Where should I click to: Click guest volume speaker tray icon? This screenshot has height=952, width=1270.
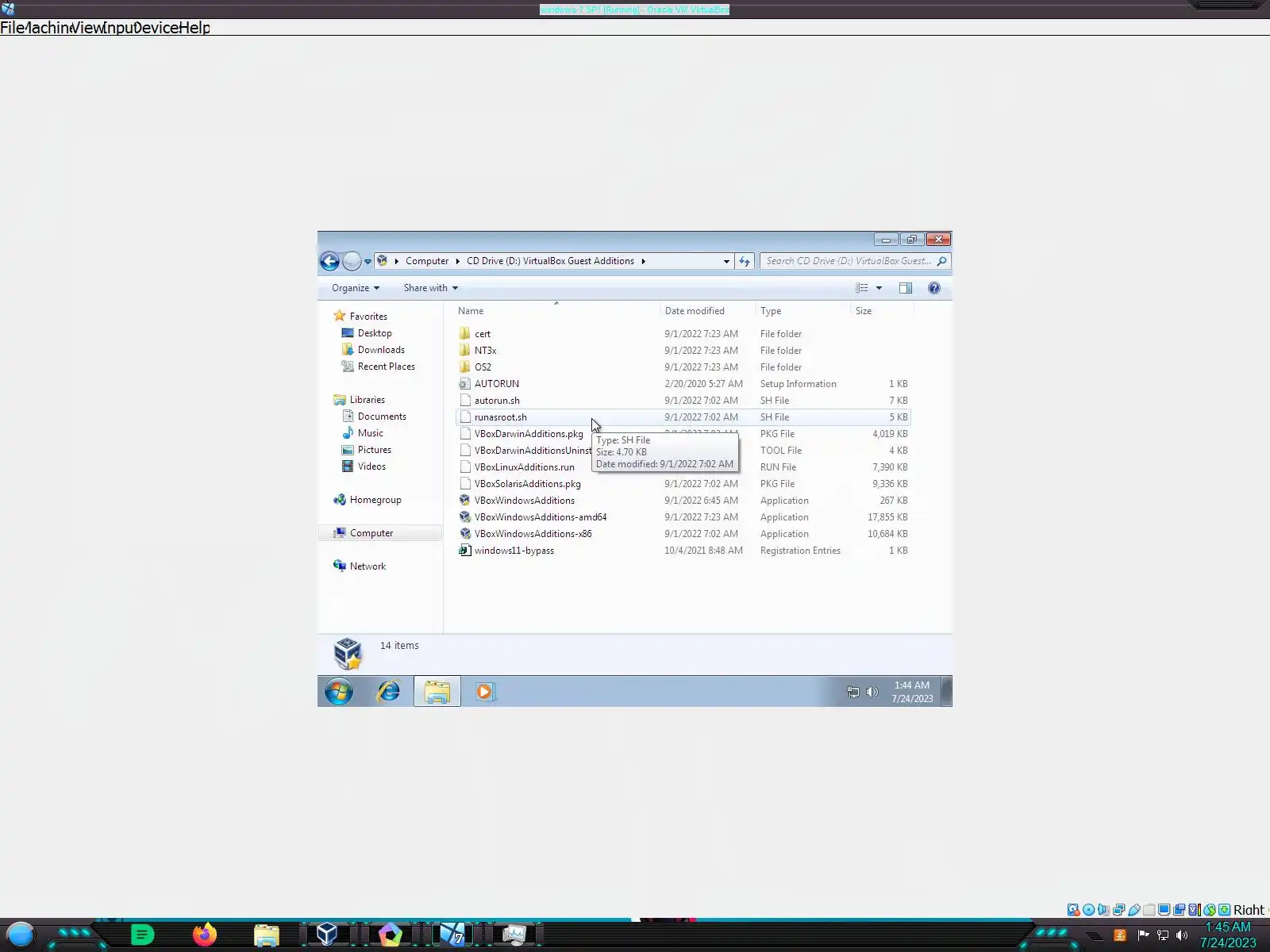pos(872,692)
